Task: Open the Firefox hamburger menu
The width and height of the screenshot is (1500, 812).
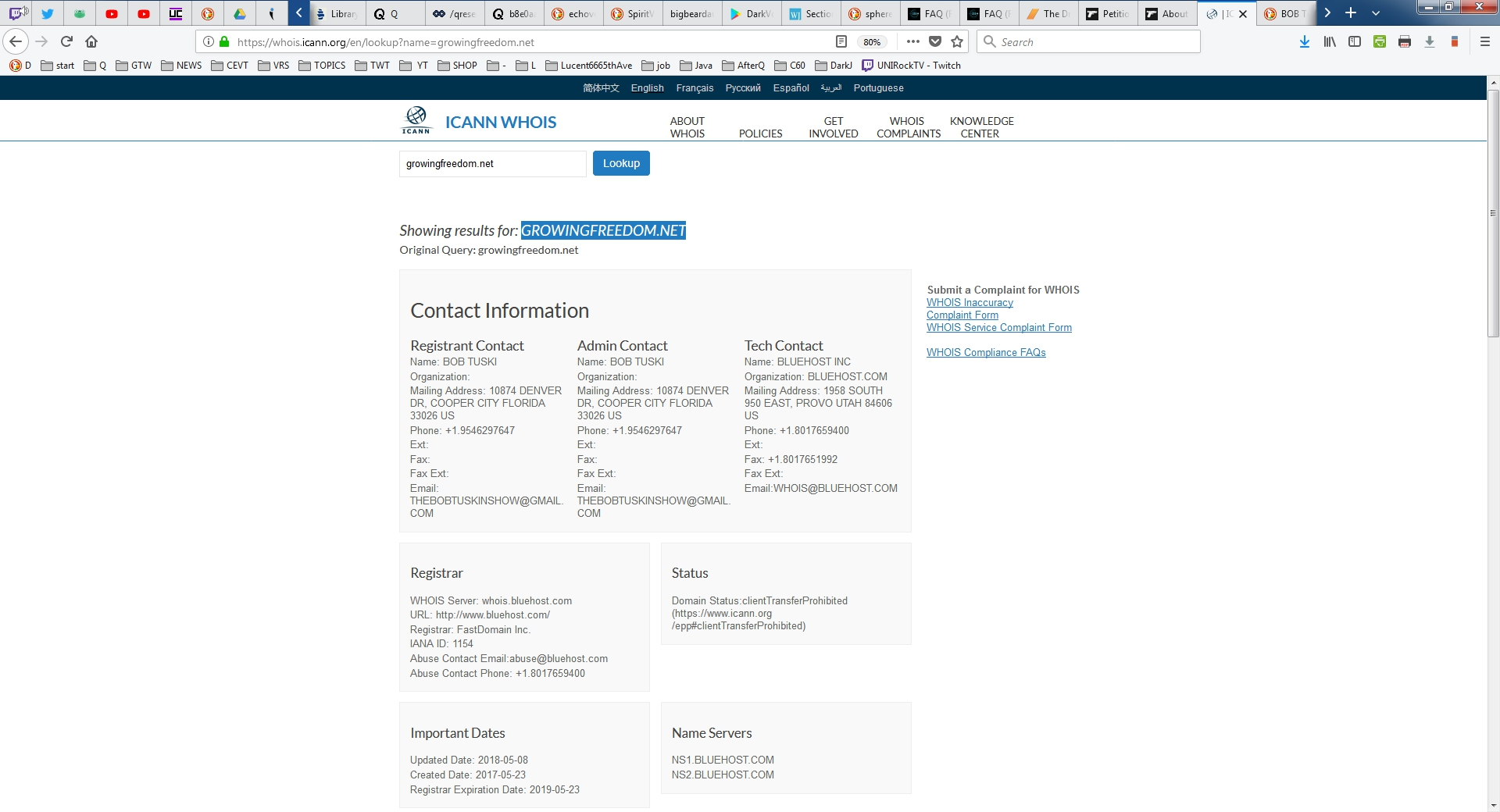Action: click(x=1485, y=41)
